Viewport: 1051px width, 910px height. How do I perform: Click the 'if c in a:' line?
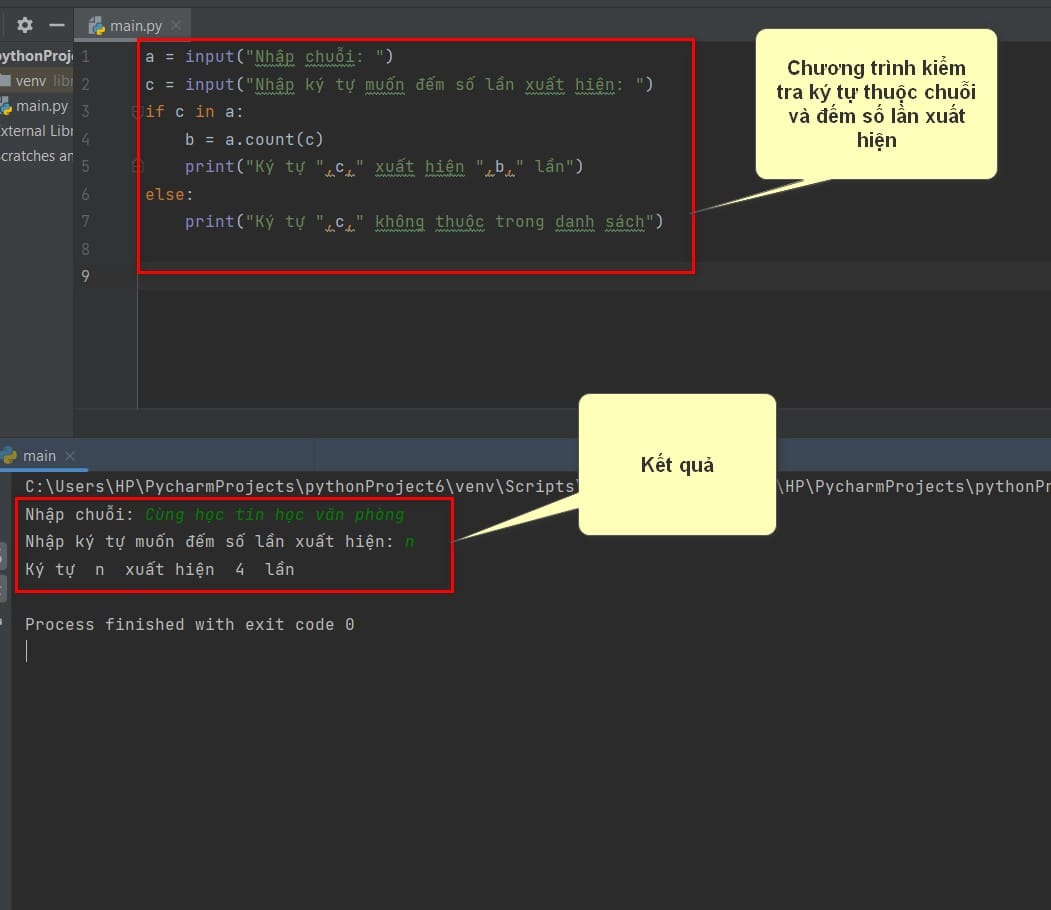[x=194, y=111]
